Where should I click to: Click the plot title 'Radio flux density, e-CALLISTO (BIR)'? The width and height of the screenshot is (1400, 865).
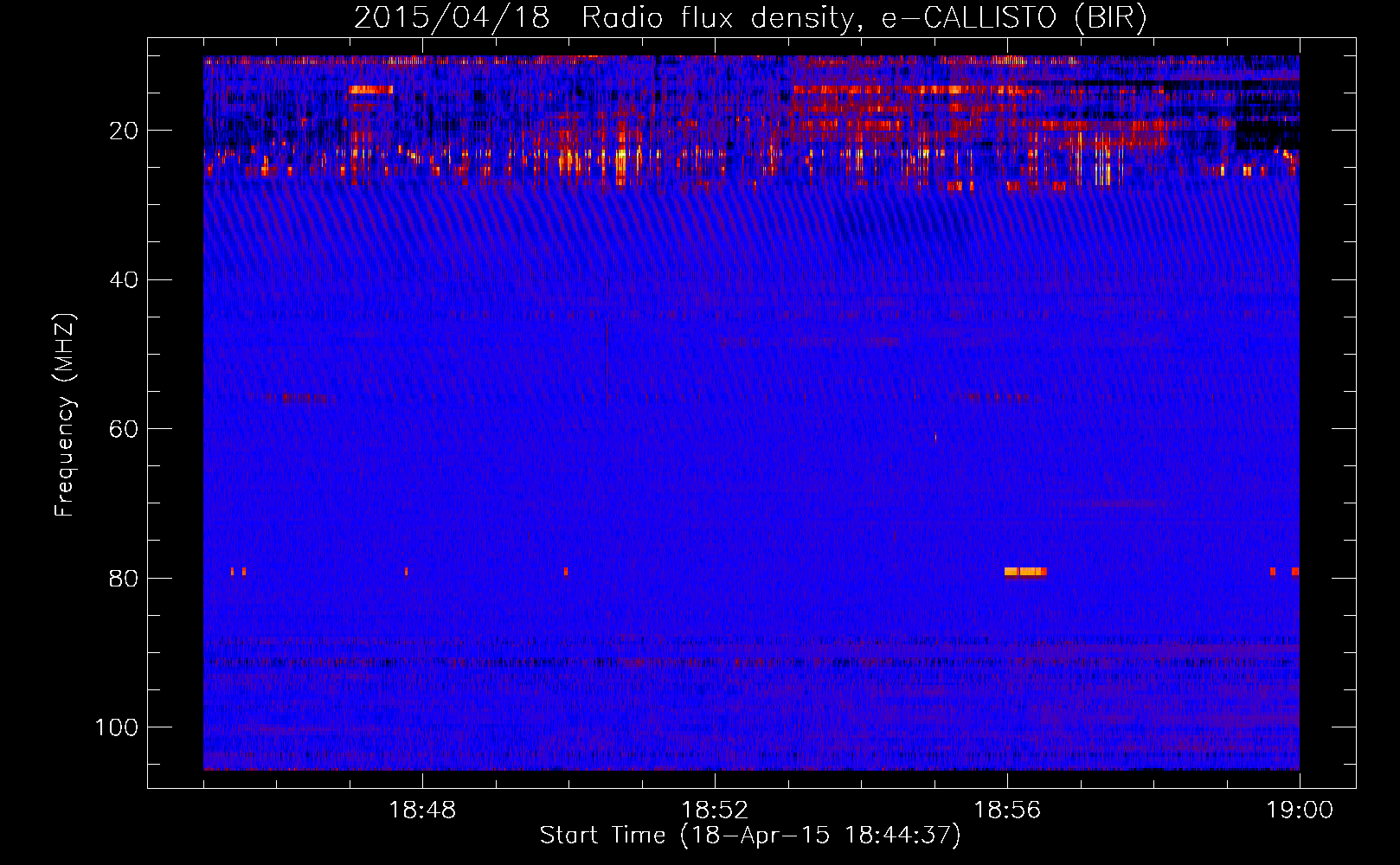coord(864,17)
